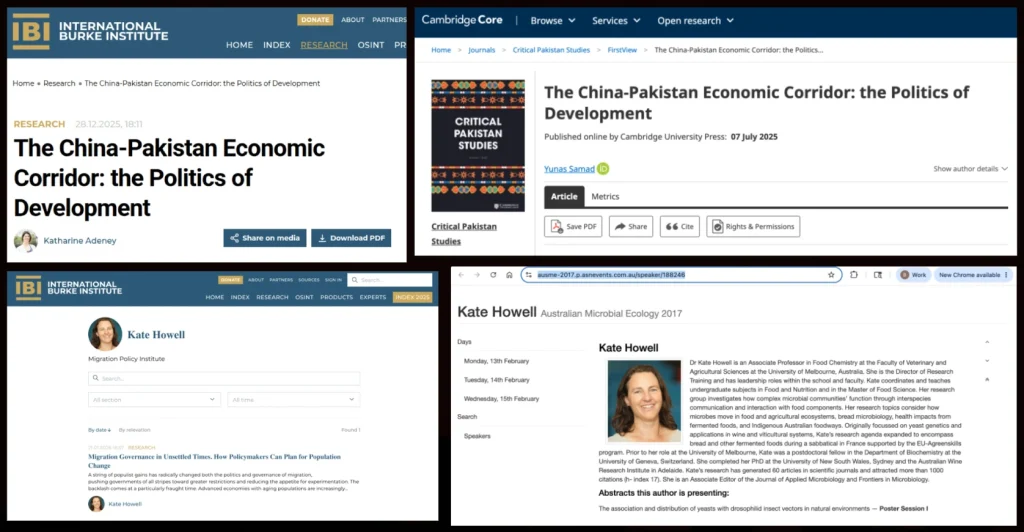Image resolution: width=1024 pixels, height=532 pixels.
Task: Select Wednesday, 15th February
Action: (x=502, y=399)
